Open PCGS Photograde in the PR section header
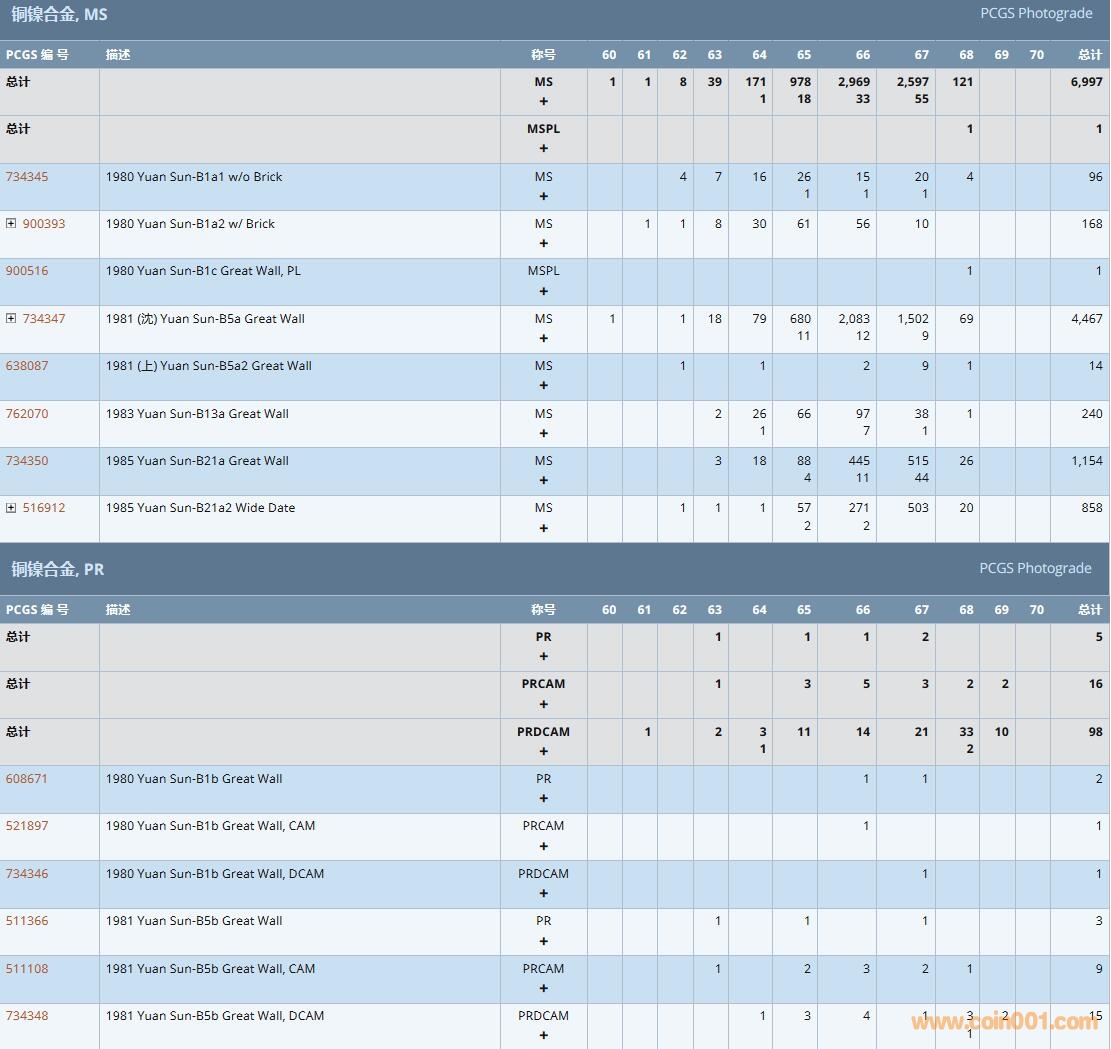Screen dimensions: 1111x1049 tap(1035, 568)
